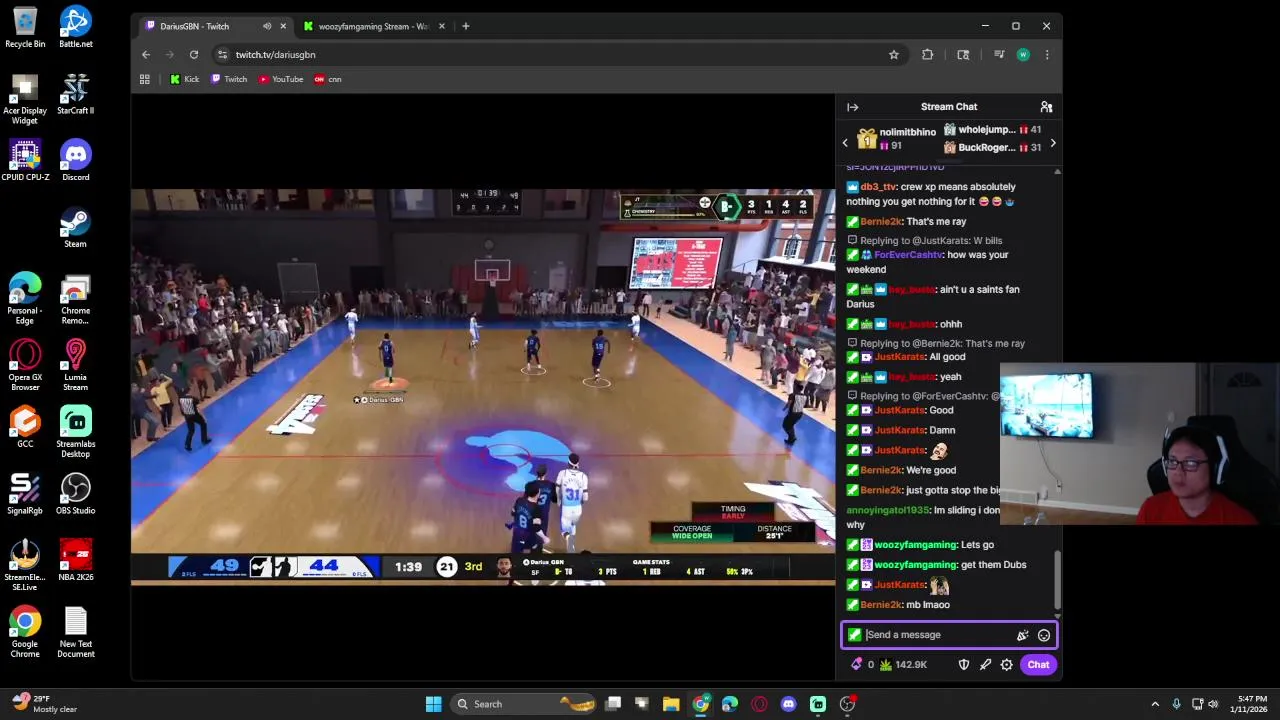Open the Twitch bookmark

[229, 79]
